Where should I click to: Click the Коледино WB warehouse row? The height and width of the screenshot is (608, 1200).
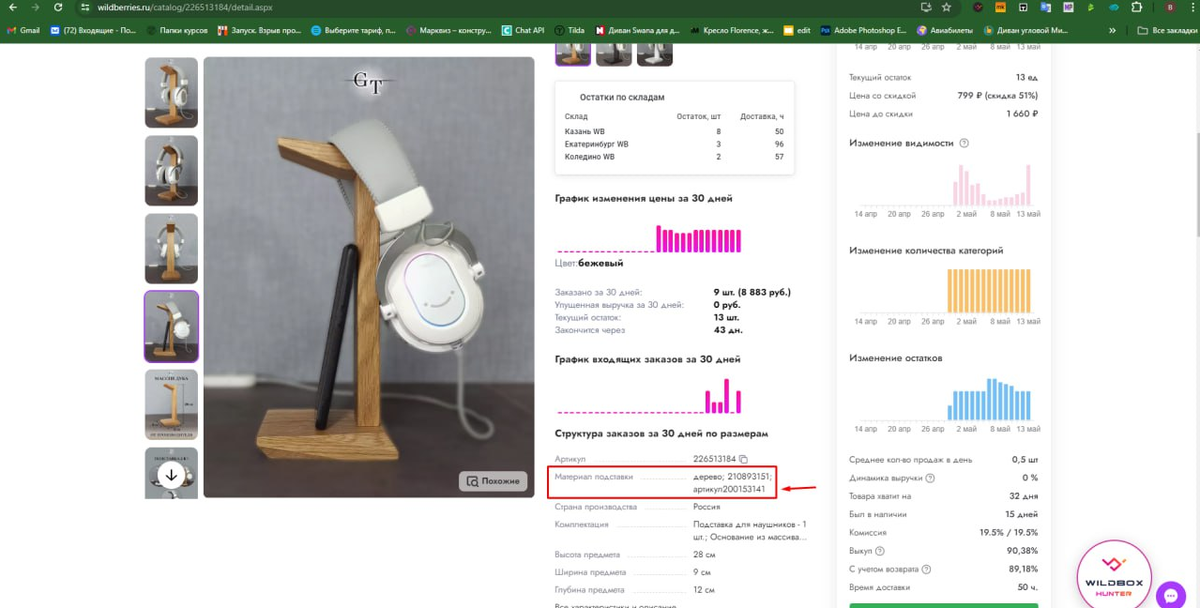tap(674, 157)
